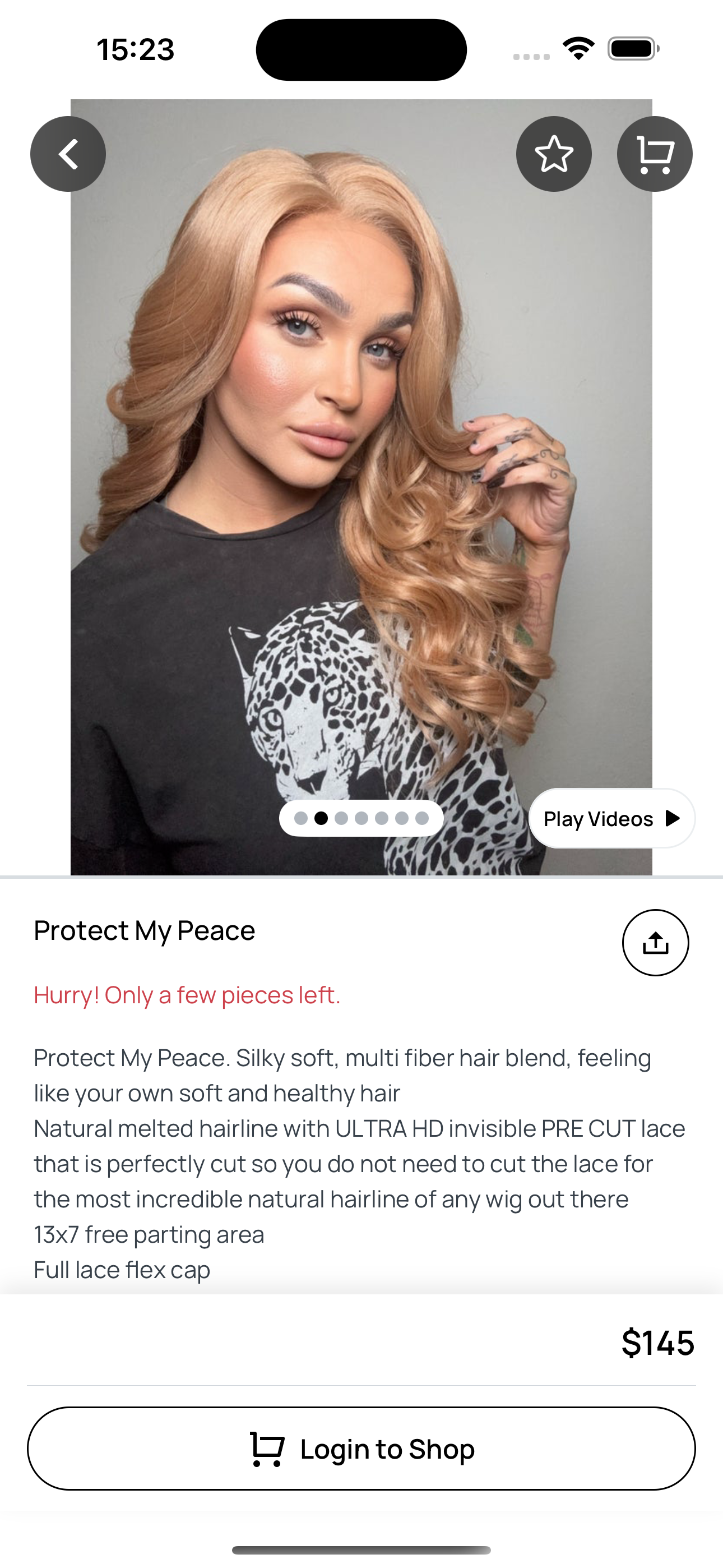Tap the battery status icon
The image size is (723, 1568).
coord(633,49)
